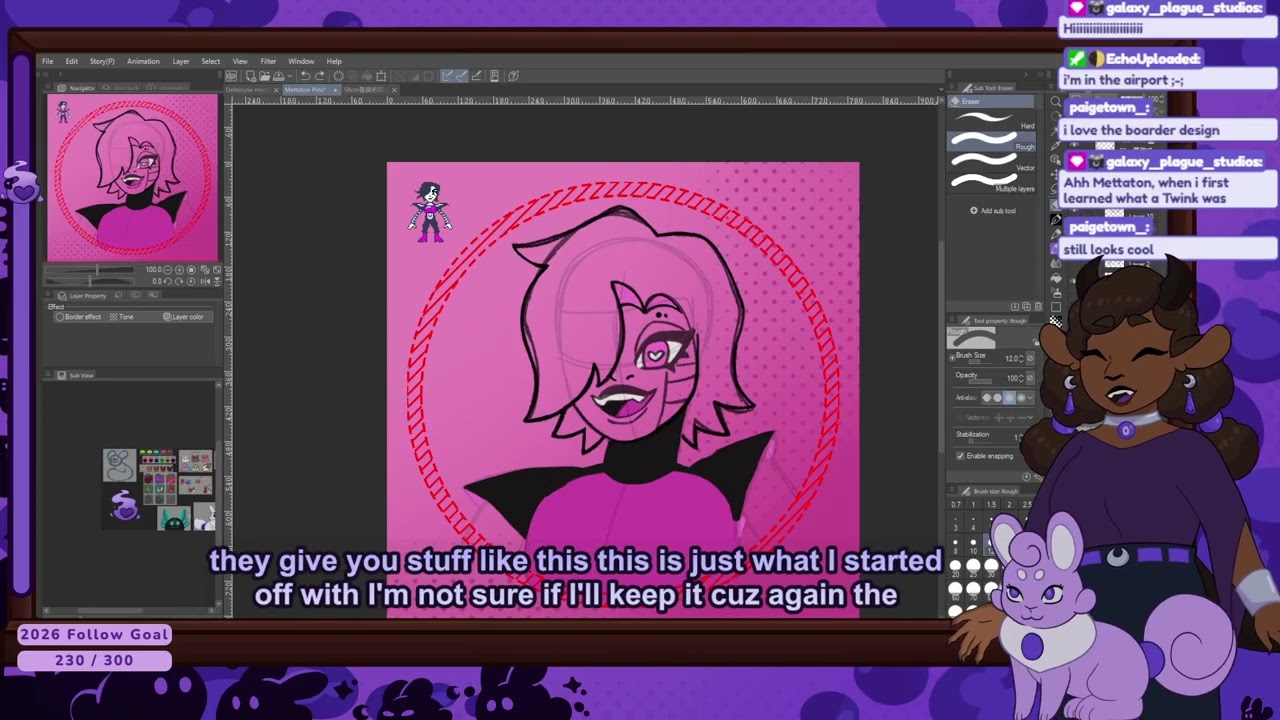Click the Opacity value stepper
Screen dimensions: 1280x720
[1021, 378]
